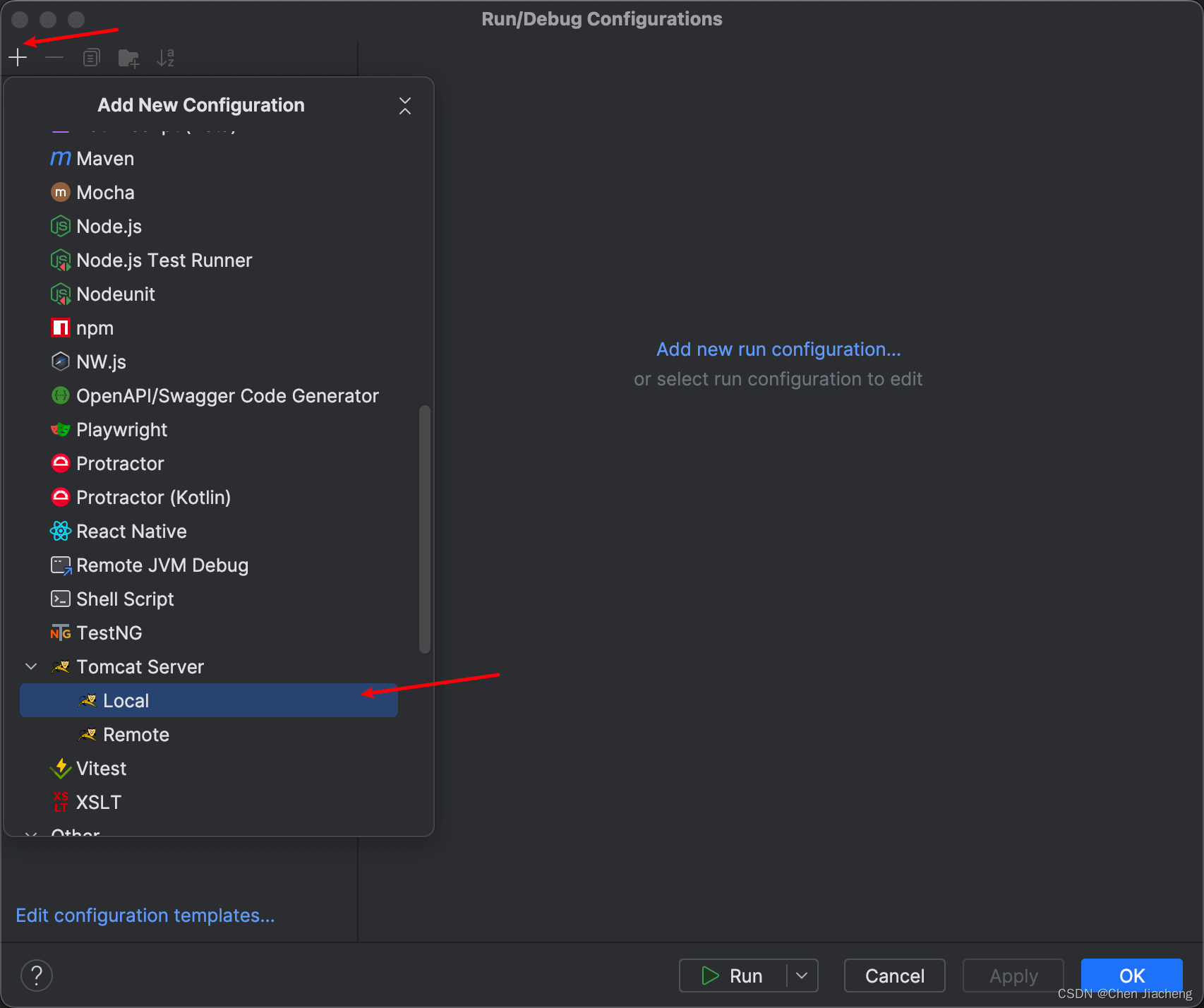Click the Remote JVM Debug icon
Screen dimensions: 1204x1008
(x=61, y=565)
